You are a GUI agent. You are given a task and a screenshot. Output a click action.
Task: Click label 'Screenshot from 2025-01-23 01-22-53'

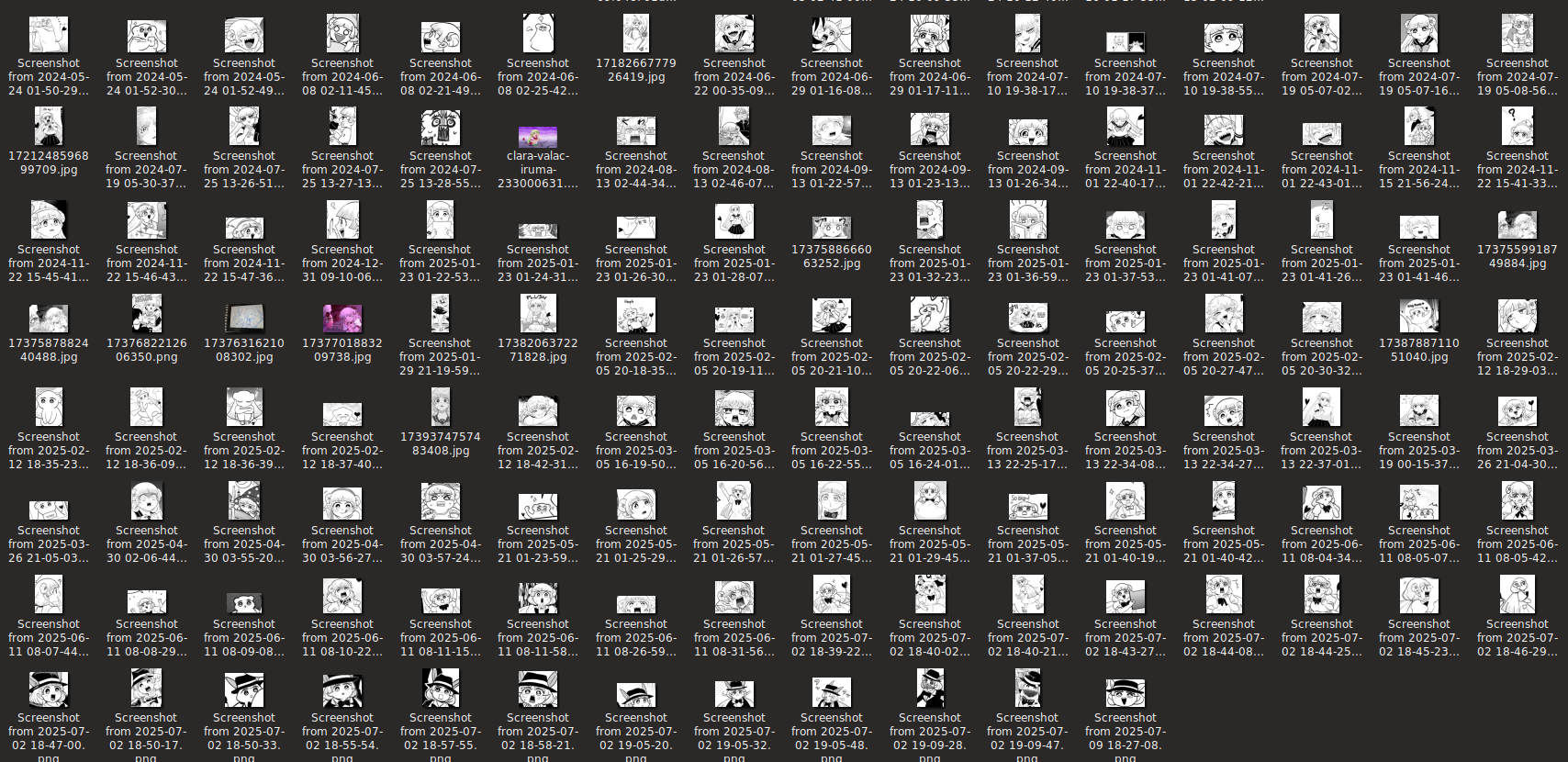pyautogui.click(x=440, y=263)
